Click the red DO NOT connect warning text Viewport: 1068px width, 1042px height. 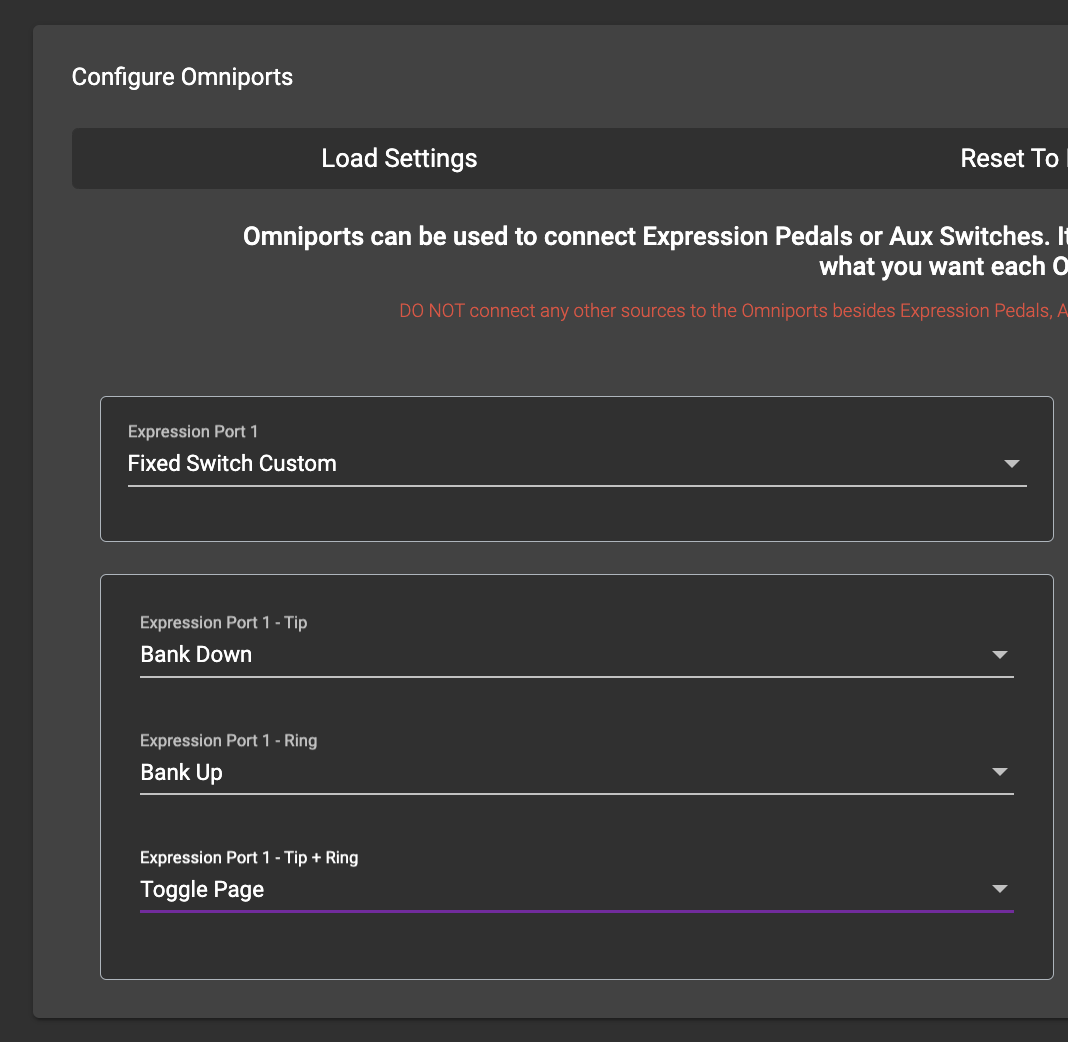click(x=732, y=311)
